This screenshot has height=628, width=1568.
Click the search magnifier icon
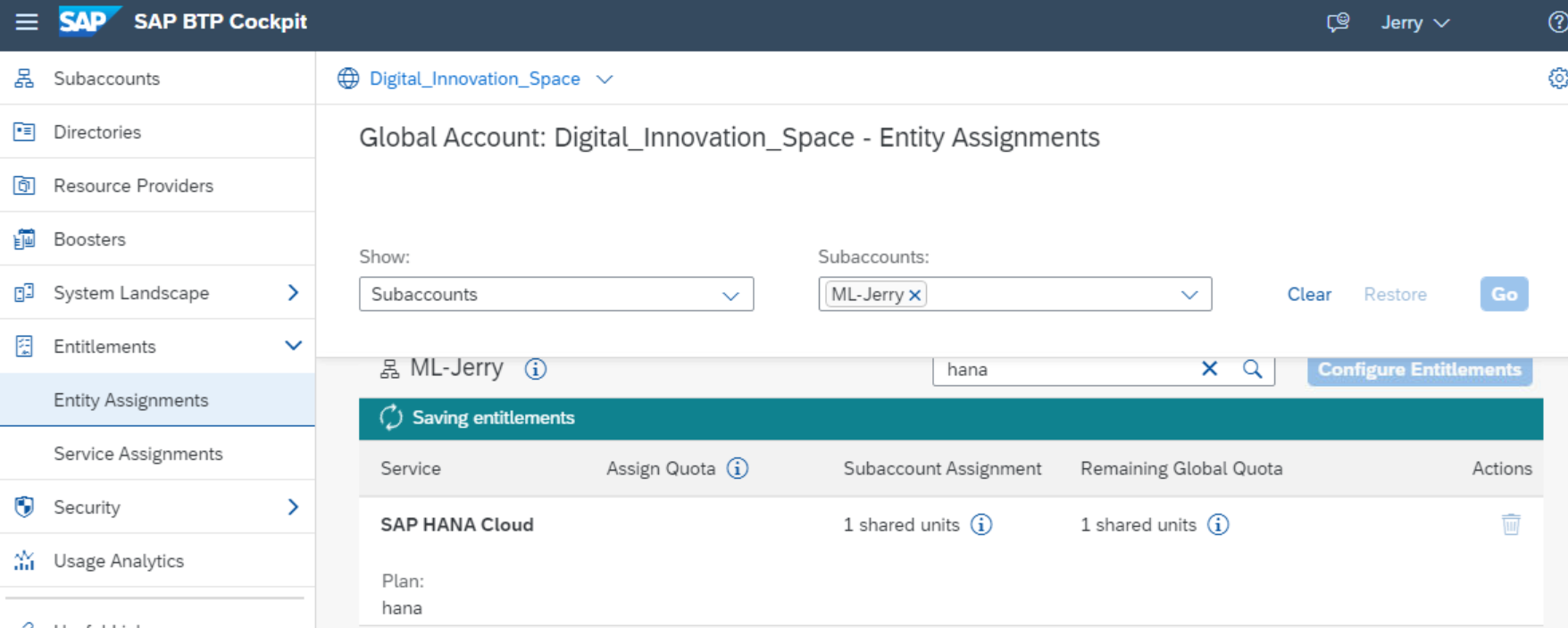(1252, 369)
